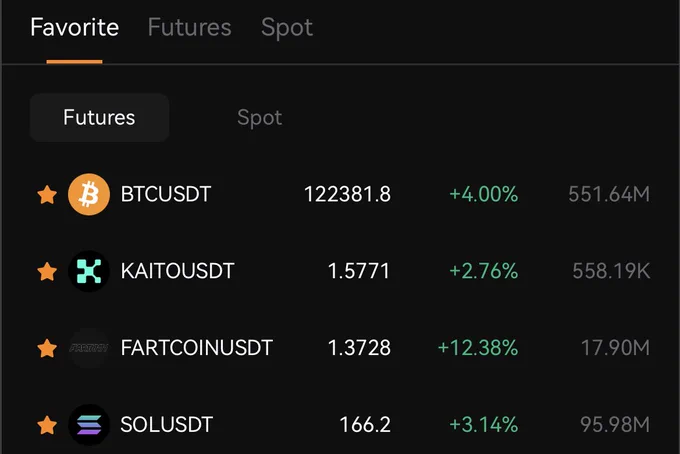Click the Fartcoin logo icon
680x454 pixels.
pos(89,348)
